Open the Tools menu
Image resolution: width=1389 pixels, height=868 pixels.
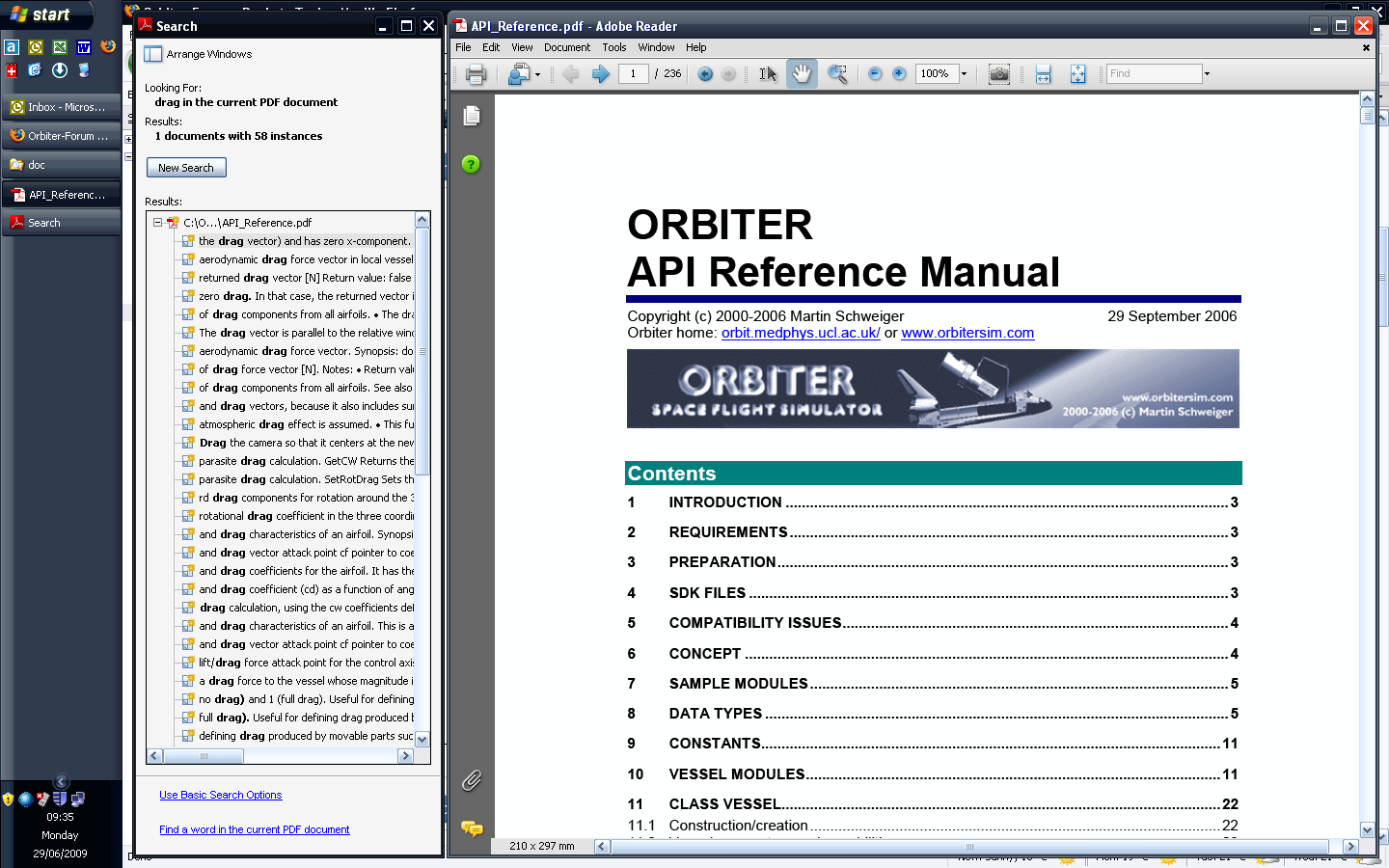click(x=614, y=47)
